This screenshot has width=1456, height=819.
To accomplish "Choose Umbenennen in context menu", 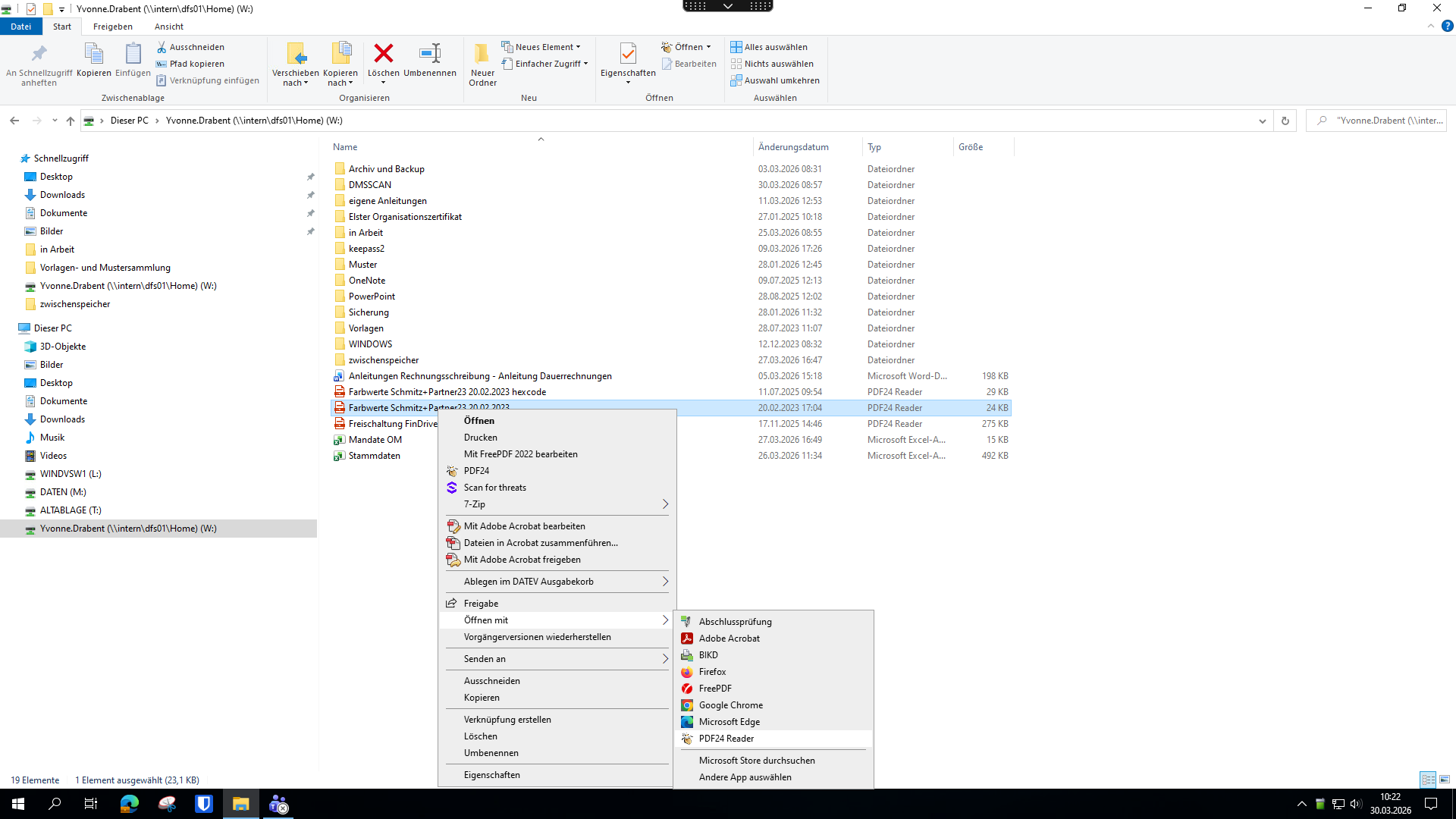I will [x=491, y=753].
